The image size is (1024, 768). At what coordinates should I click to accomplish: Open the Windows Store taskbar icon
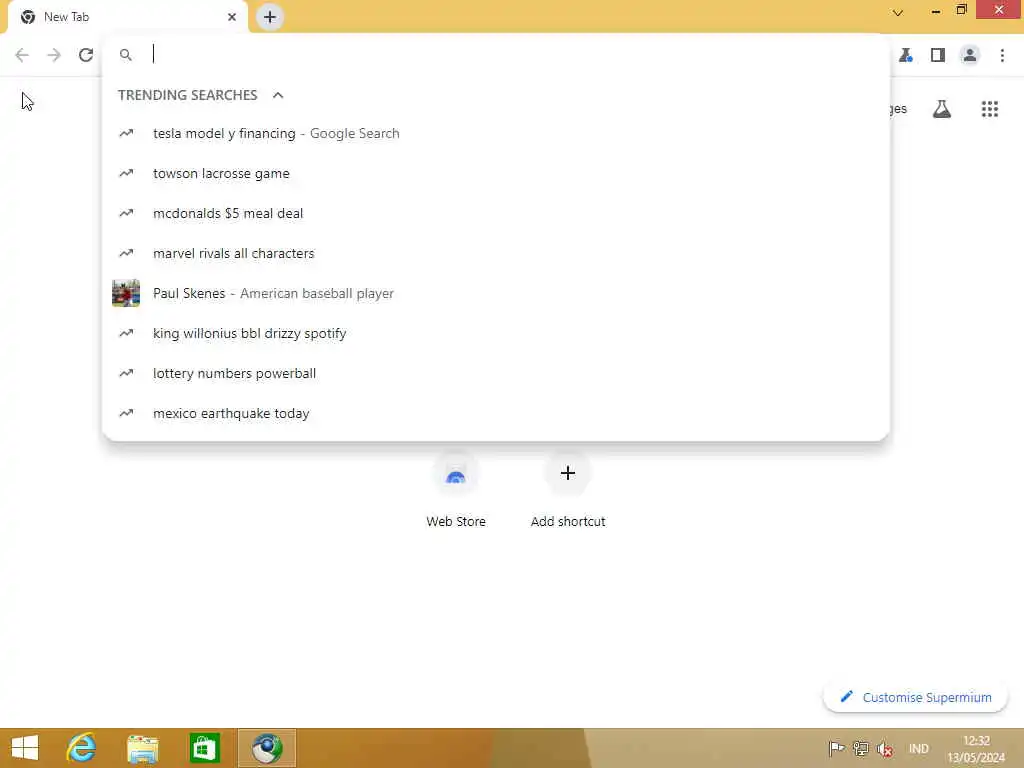[x=204, y=748]
